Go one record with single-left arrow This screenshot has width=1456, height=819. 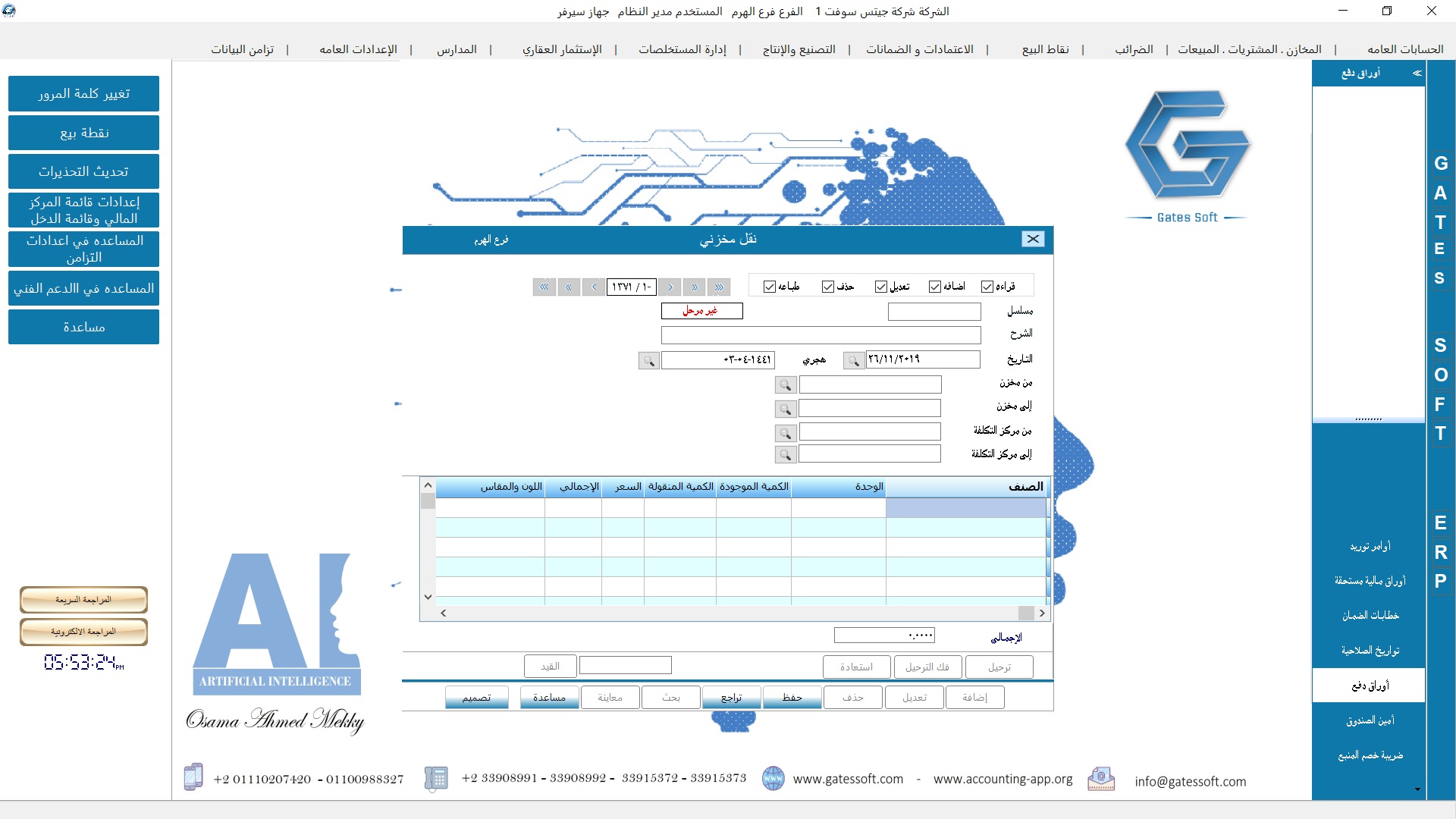pyautogui.click(x=594, y=287)
